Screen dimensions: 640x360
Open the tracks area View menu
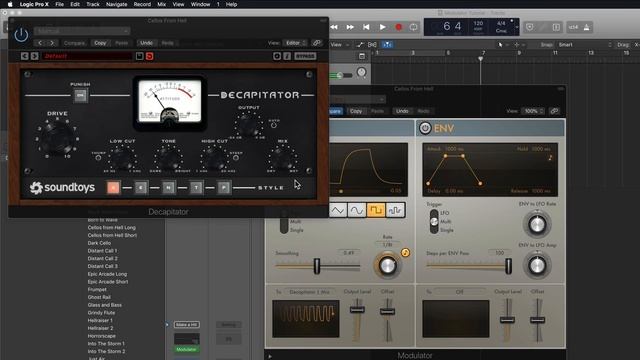tap(339, 44)
